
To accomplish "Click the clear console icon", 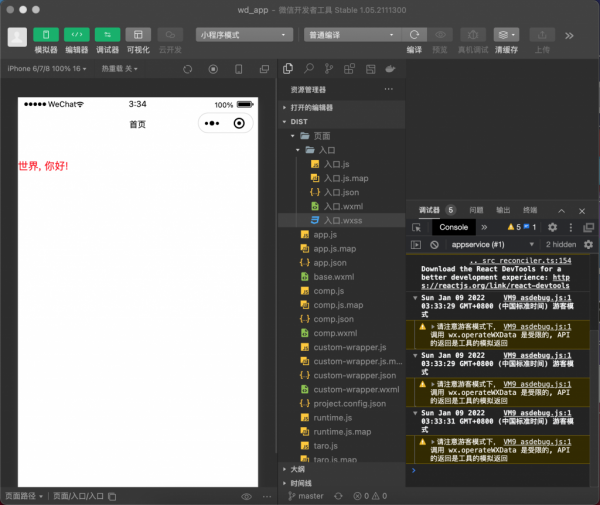I will [x=435, y=244].
